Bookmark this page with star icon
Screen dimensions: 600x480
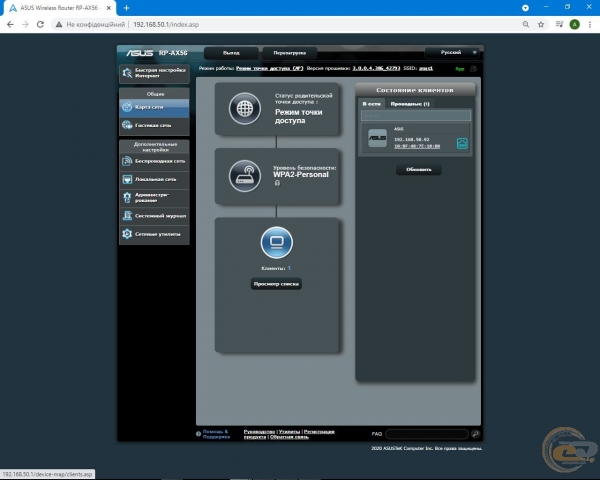click(541, 24)
